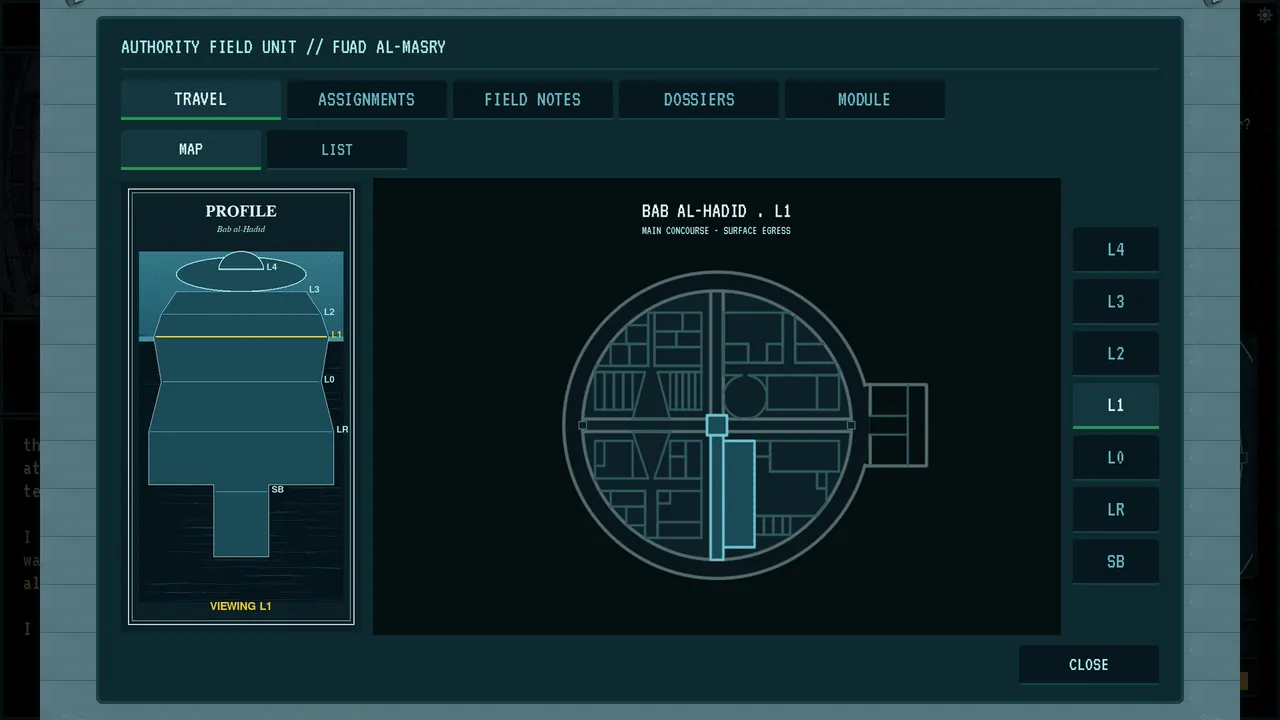Jump to the SB level button
The height and width of the screenshot is (720, 1280).
1115,562
